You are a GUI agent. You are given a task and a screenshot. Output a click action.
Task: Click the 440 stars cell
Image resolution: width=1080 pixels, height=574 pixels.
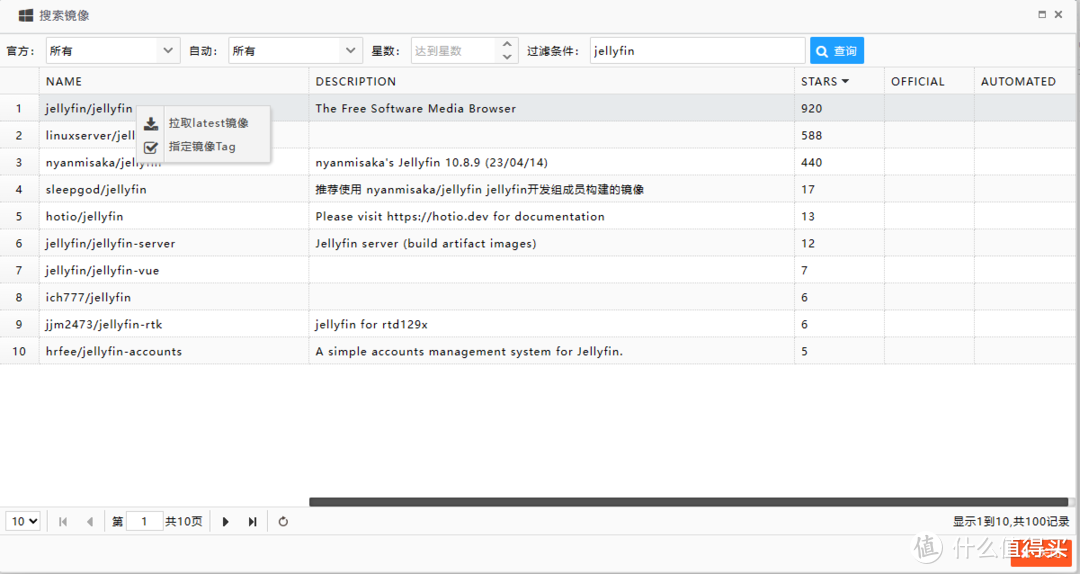tap(839, 163)
